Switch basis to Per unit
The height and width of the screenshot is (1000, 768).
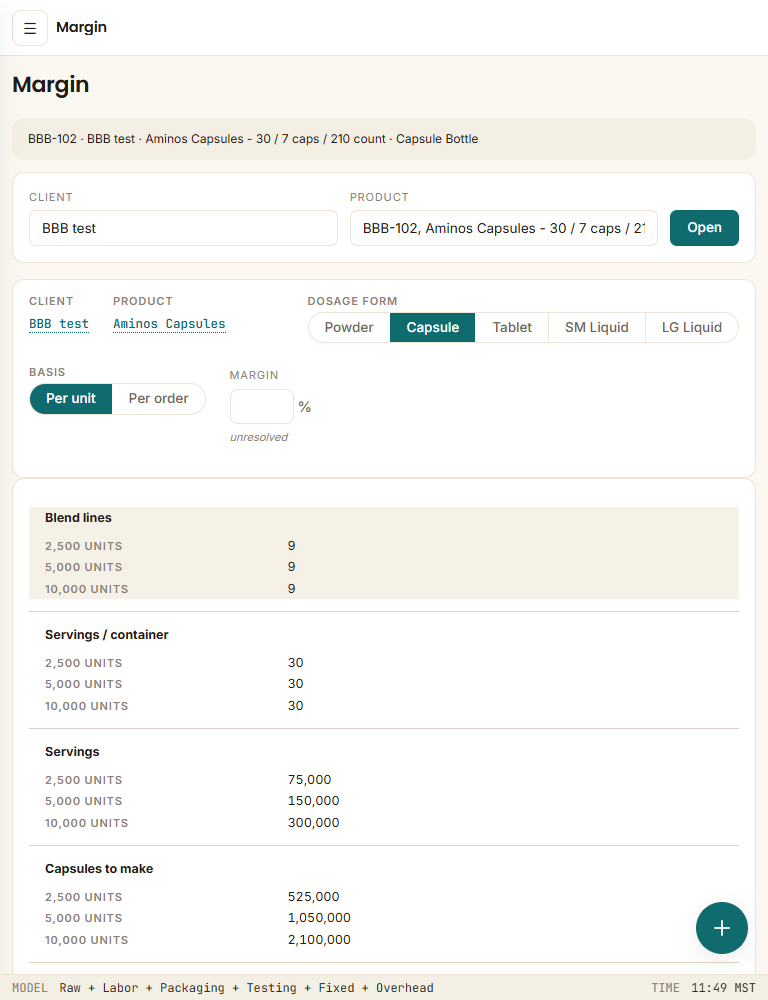tap(71, 399)
